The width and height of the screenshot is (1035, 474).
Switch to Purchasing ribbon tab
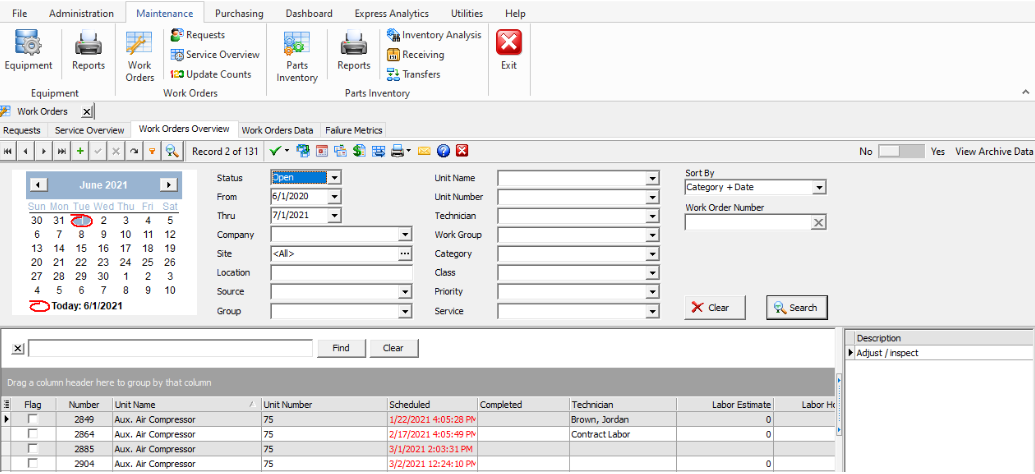pos(239,13)
